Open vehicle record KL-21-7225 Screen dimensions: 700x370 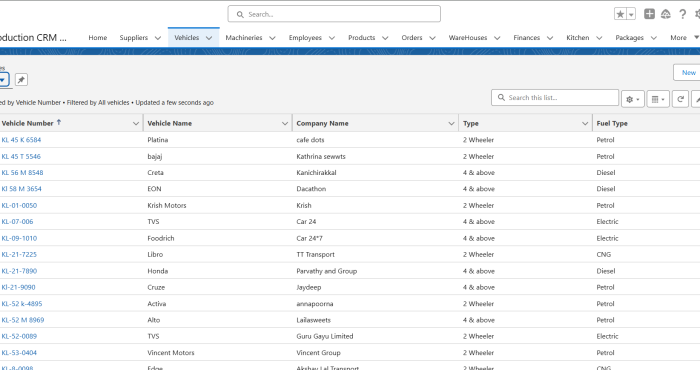(19, 254)
